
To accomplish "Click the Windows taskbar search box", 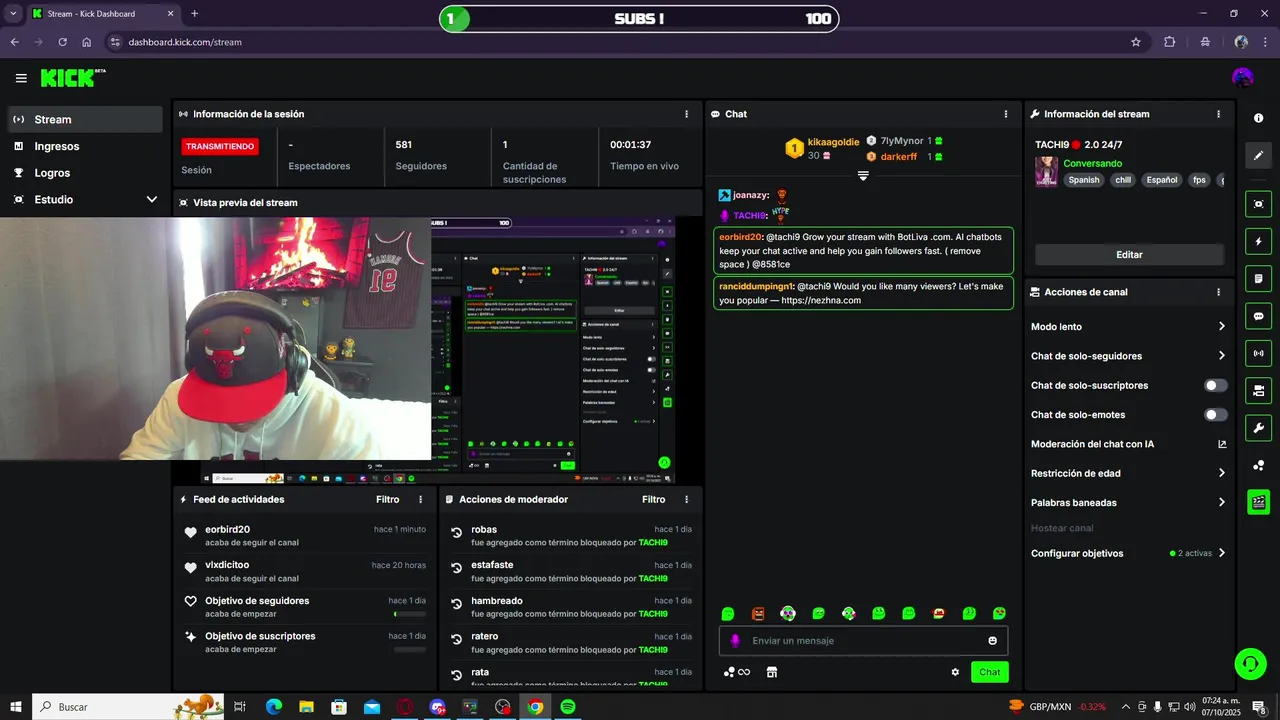I will pyautogui.click(x=128, y=707).
